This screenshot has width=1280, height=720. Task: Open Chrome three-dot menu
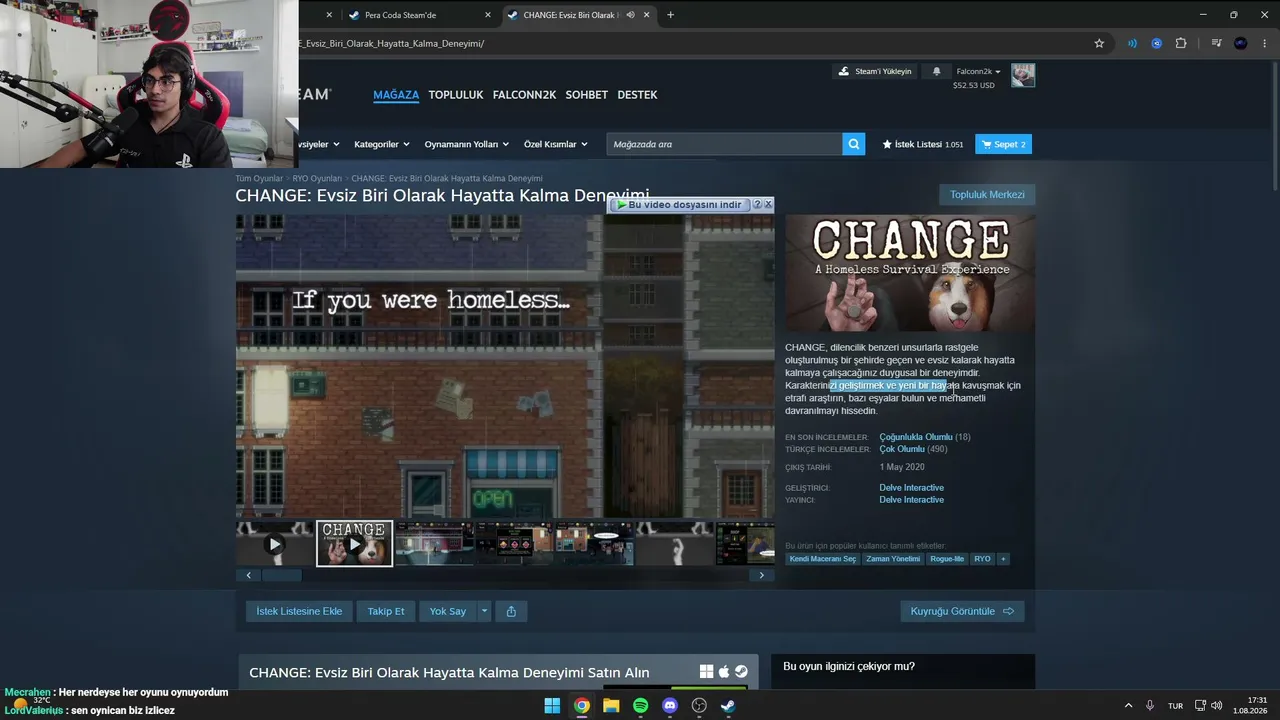coord(1264,44)
